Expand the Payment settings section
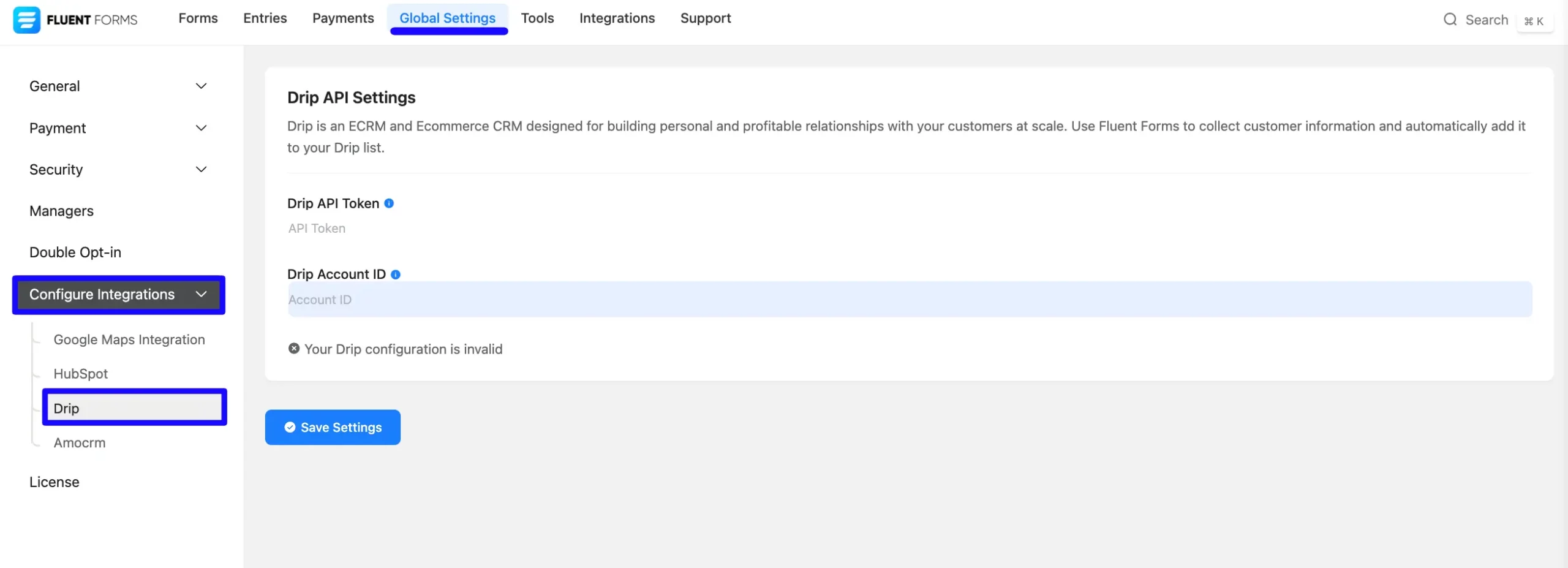Screen dimensions: 1568x568 pos(118,128)
